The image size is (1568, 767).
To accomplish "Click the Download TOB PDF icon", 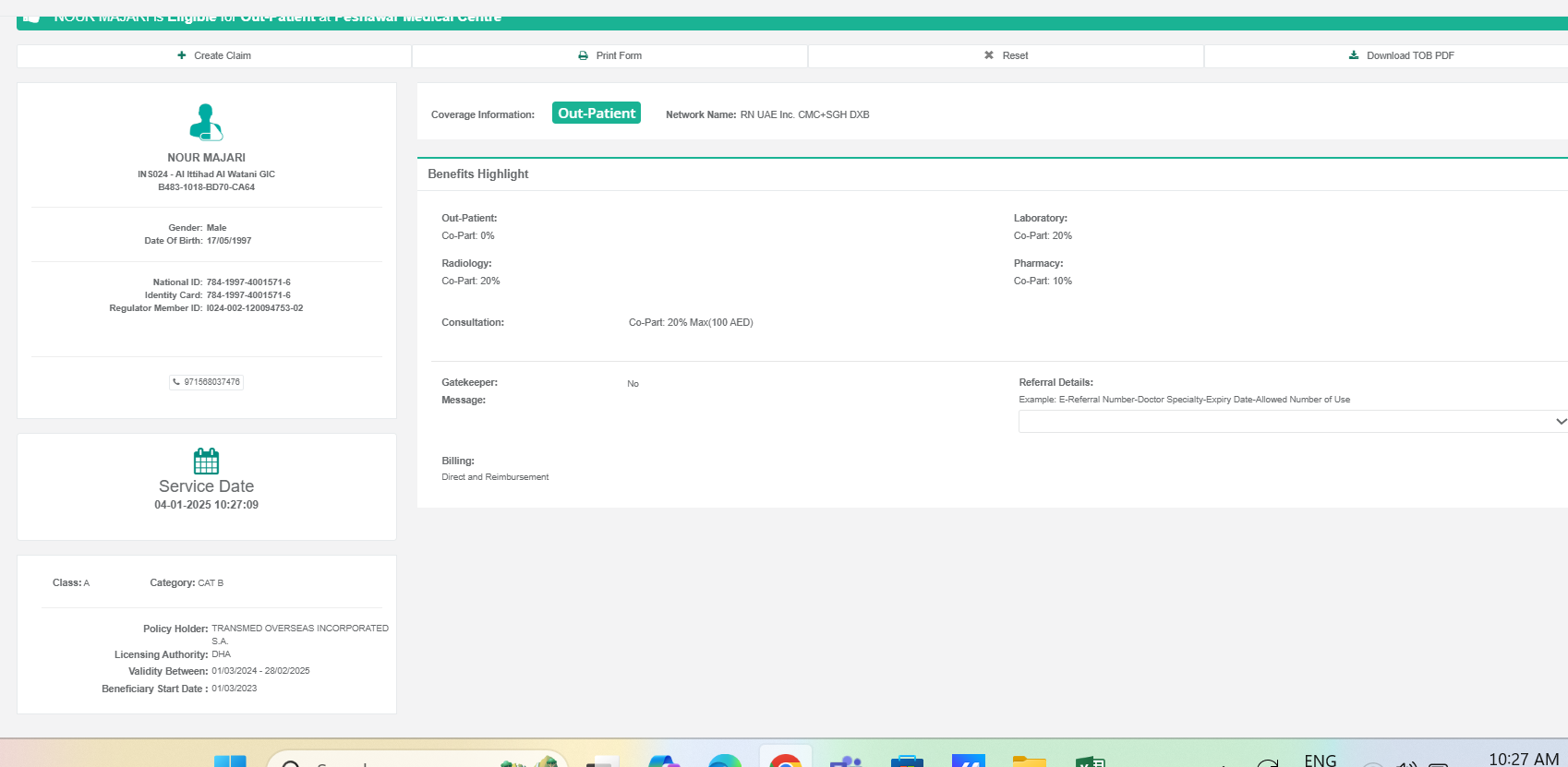I will (1354, 55).
